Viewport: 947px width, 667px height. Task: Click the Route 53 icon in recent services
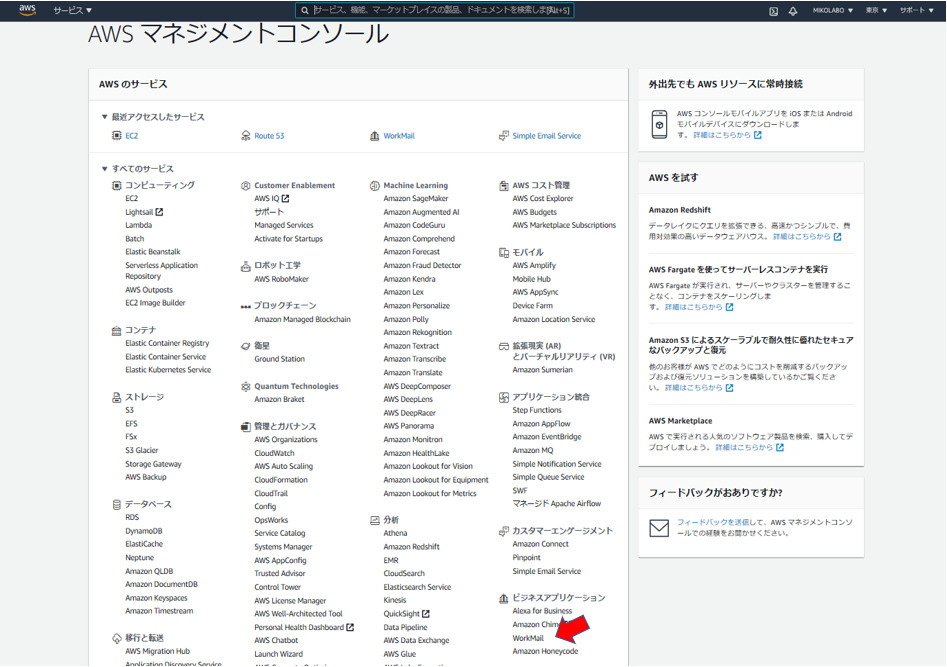point(246,135)
